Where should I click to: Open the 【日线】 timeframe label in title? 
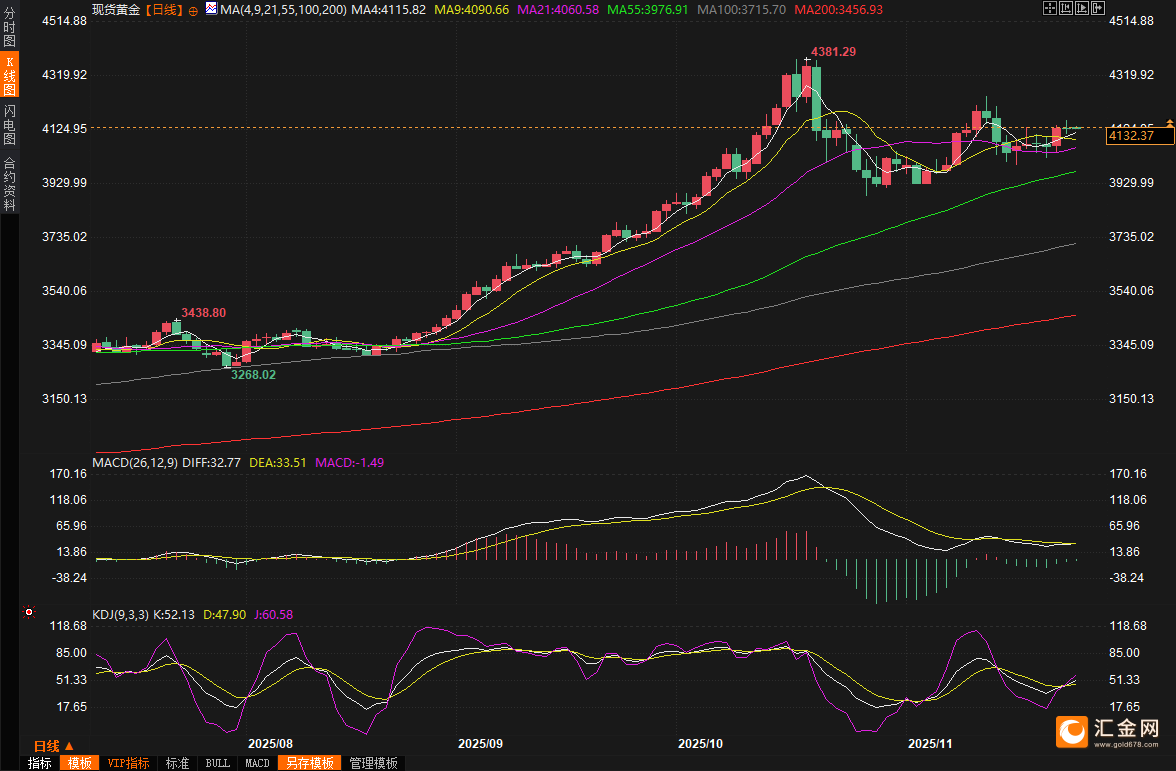pos(164,9)
